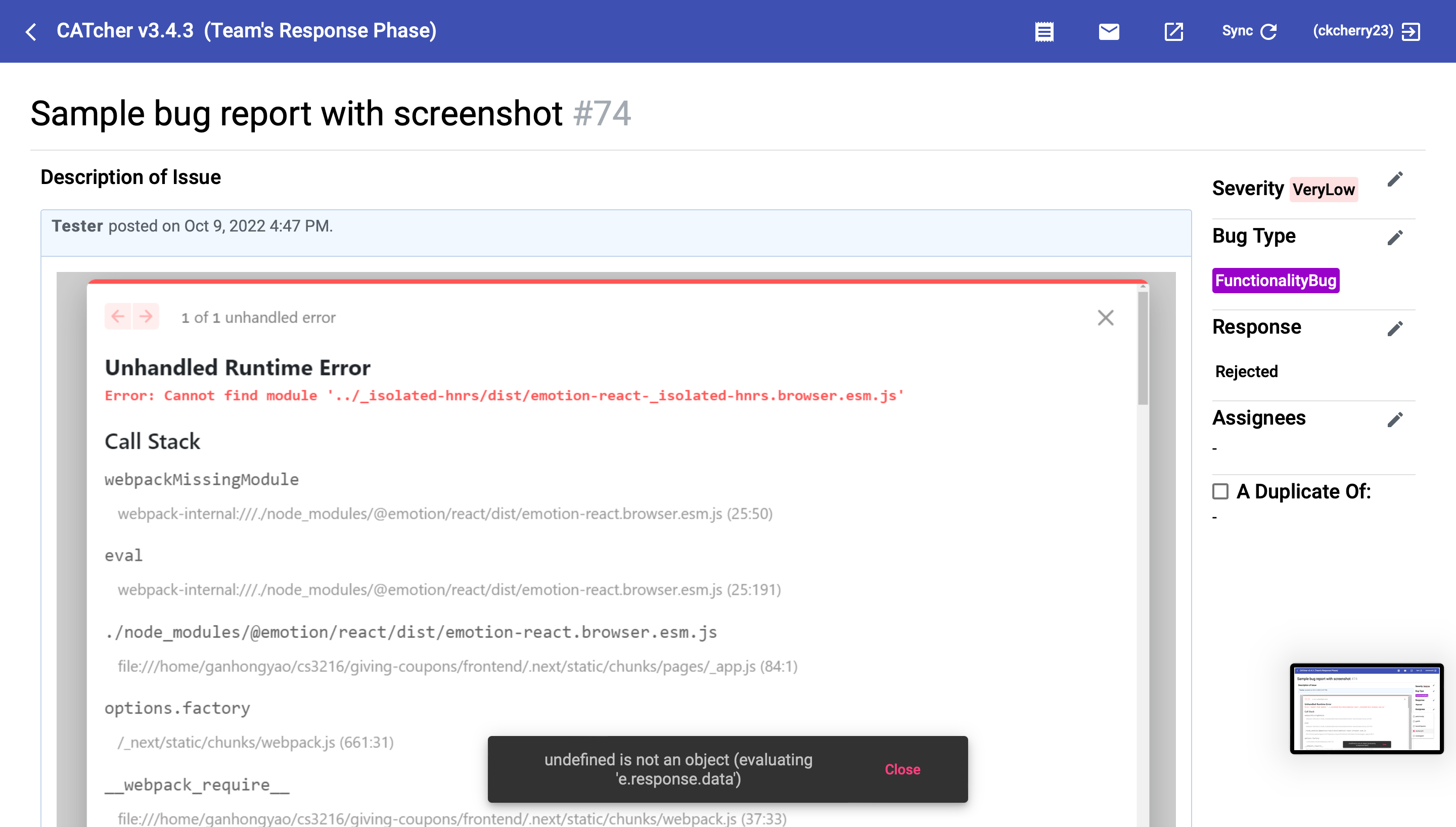The image size is (1456, 827).
Task: Click the 'undefined is not an object' message
Action: [x=678, y=769]
